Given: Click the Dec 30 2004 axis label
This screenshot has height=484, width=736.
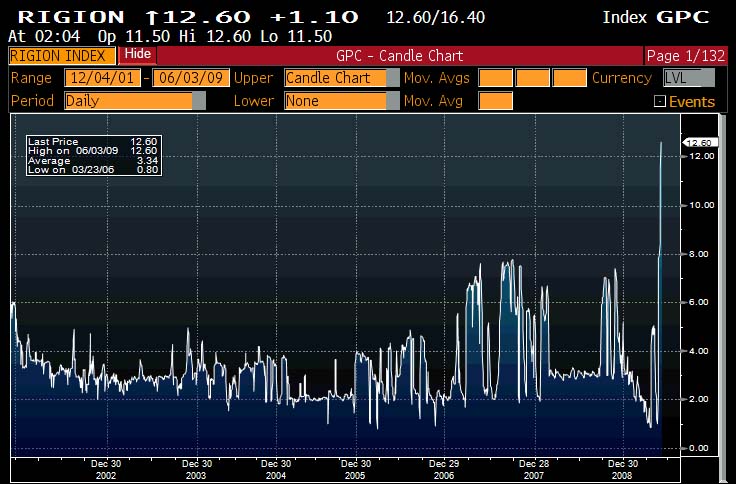Looking at the screenshot, I should pyautogui.click(x=276, y=469).
